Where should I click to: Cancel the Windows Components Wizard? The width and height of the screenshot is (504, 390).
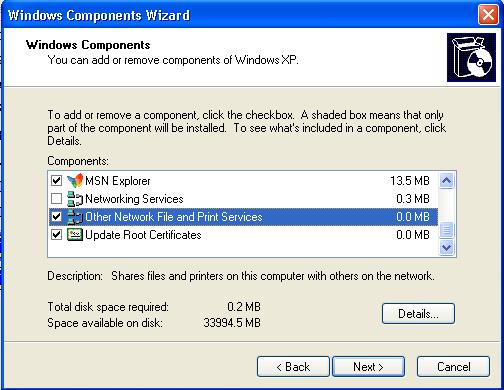pyautogui.click(x=453, y=367)
